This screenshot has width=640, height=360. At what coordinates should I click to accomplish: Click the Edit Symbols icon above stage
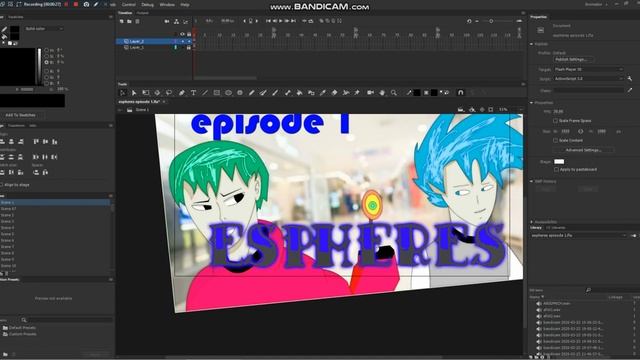(x=472, y=109)
